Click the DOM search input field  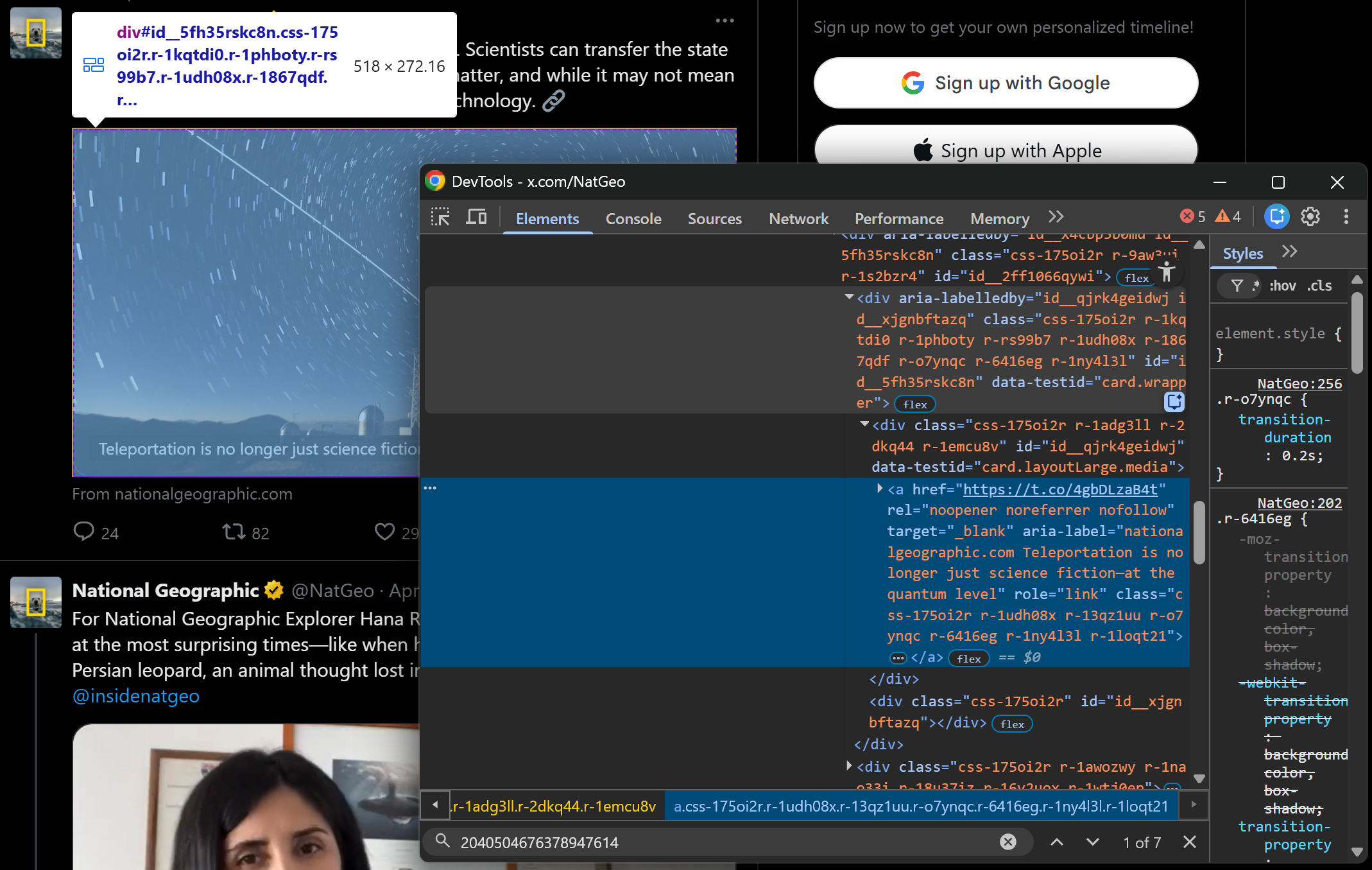pyautogui.click(x=726, y=842)
